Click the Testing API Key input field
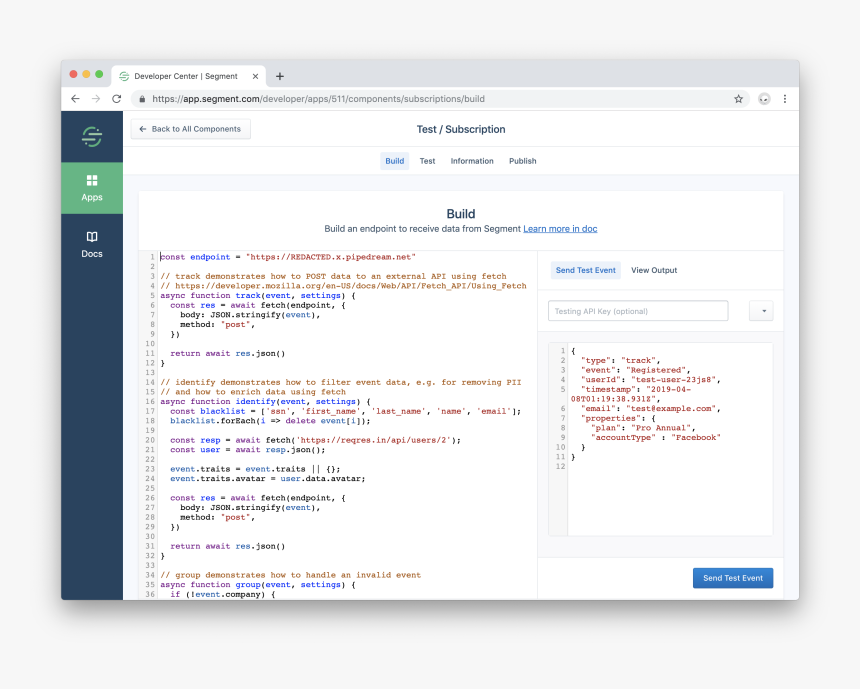Screen dimensions: 860x689 (638, 311)
